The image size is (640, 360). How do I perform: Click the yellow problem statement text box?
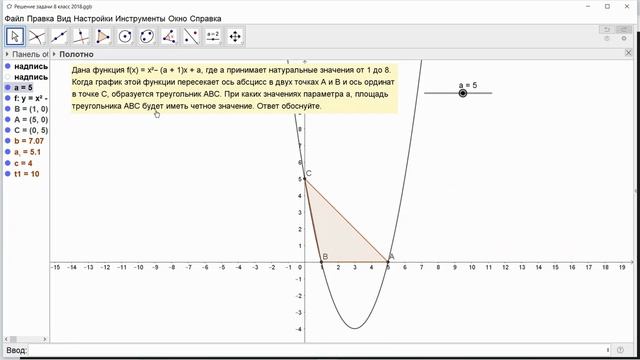(x=234, y=88)
